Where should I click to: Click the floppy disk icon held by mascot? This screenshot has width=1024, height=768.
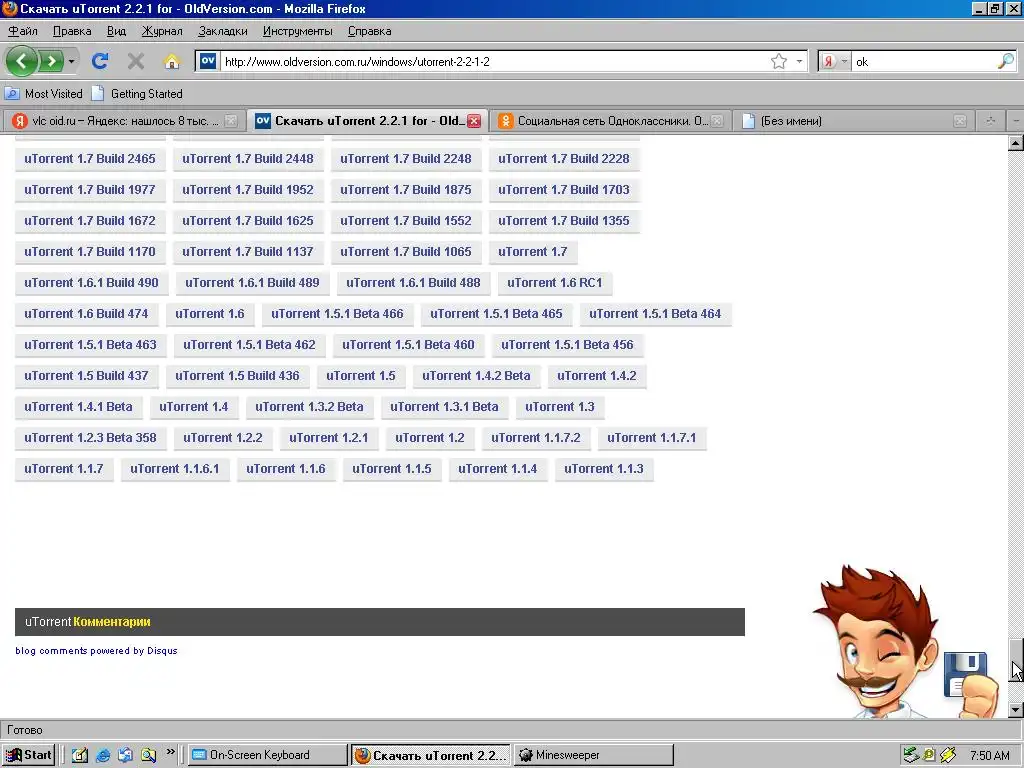coord(965,674)
